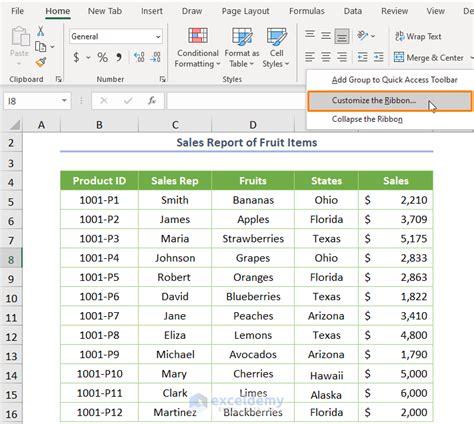474x424 pixels.
Task: Click the Product ID header cell
Action: coord(99,181)
